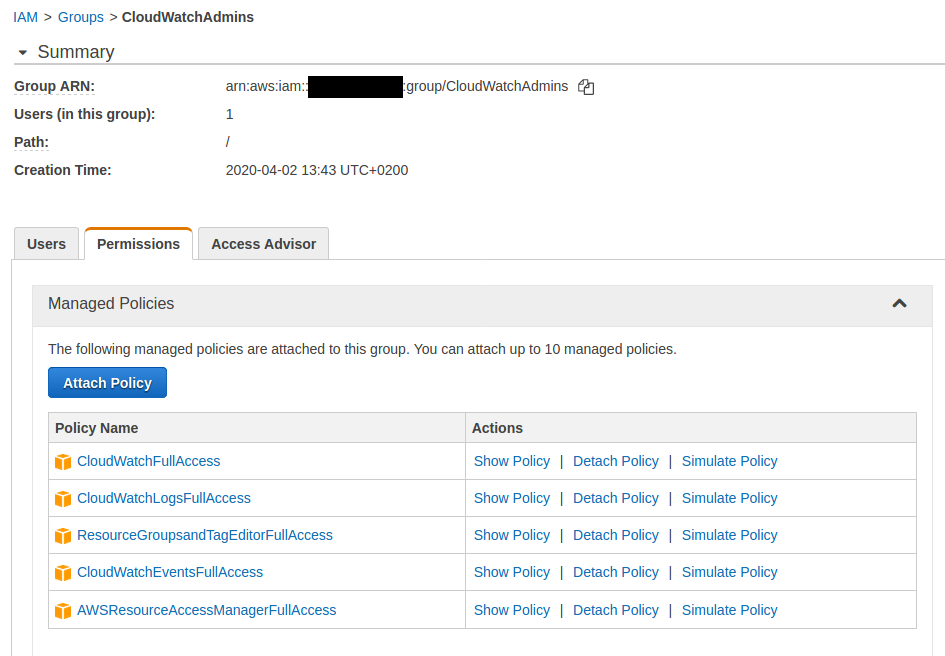The image size is (945, 656).
Task: Simulate Policy for CloudWatchFullAccess
Action: (x=729, y=461)
